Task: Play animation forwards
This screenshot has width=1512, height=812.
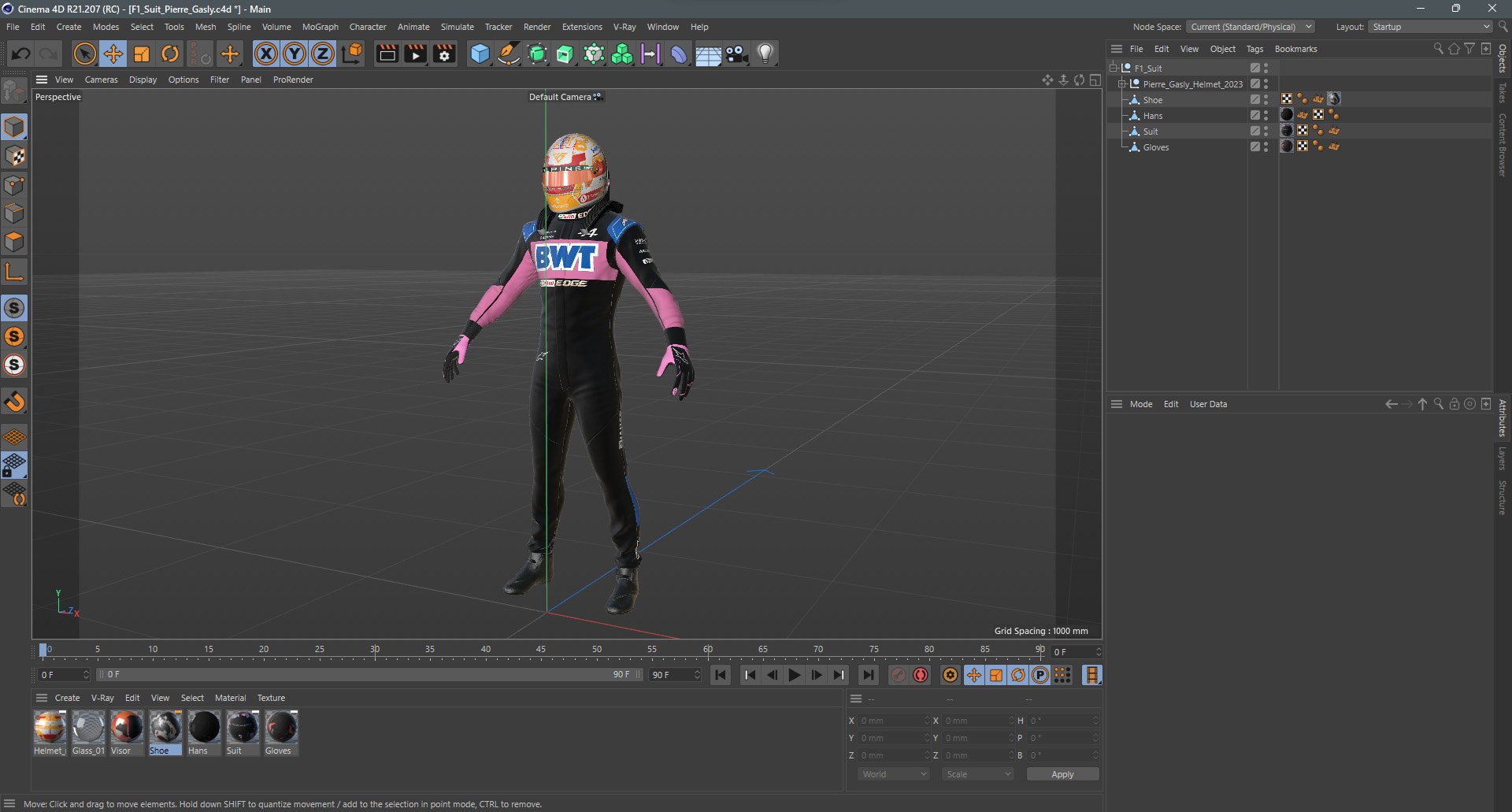Action: click(795, 675)
